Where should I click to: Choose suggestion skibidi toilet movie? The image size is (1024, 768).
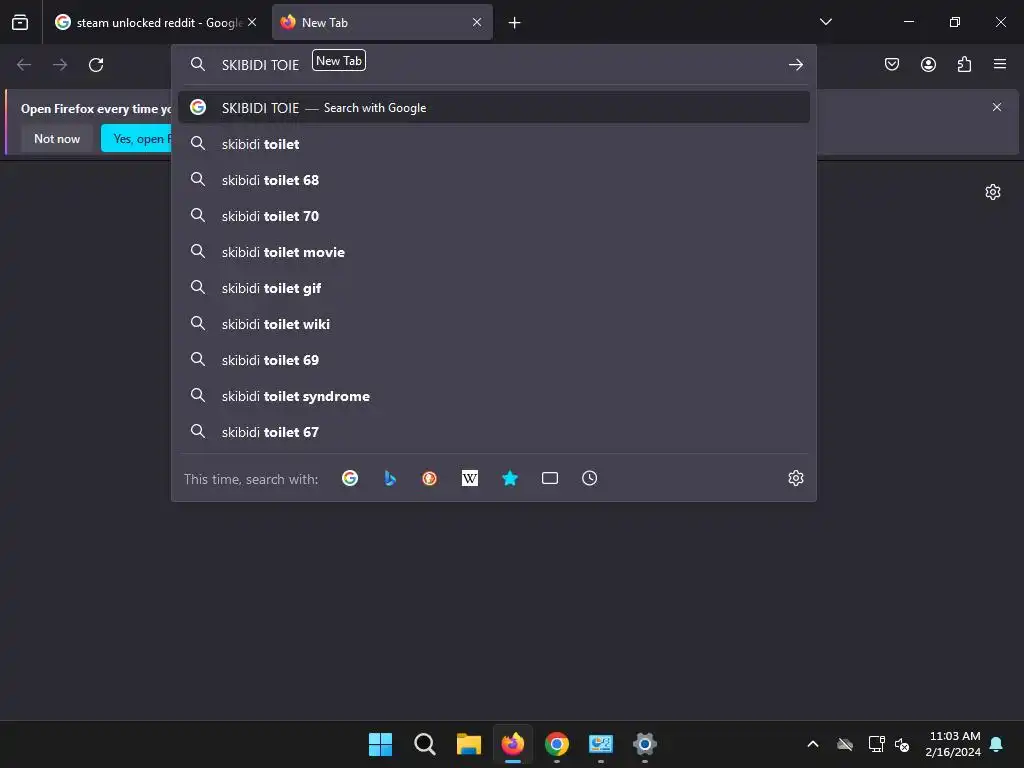(494, 252)
